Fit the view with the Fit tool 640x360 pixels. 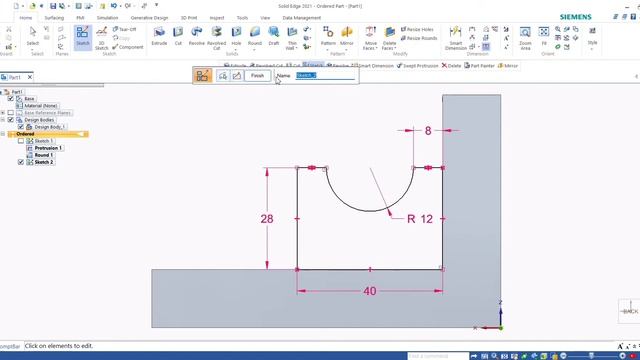point(544,36)
